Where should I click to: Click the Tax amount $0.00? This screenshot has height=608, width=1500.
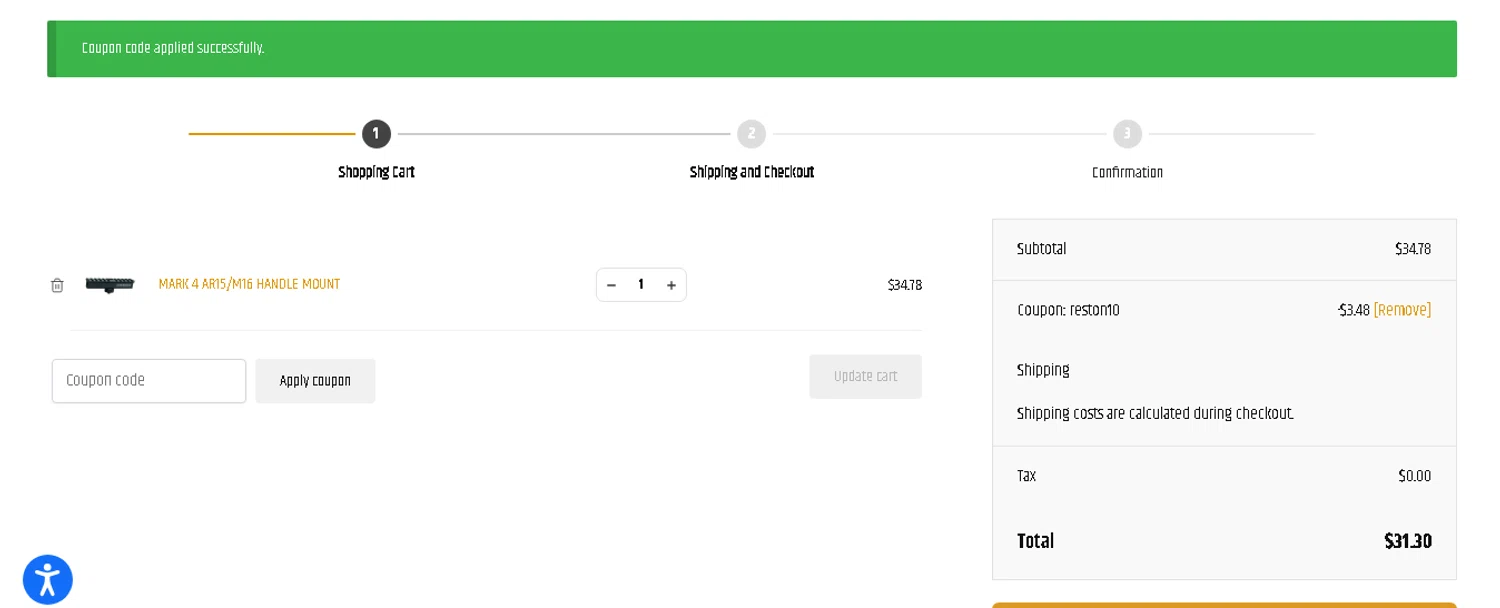[x=1414, y=476]
